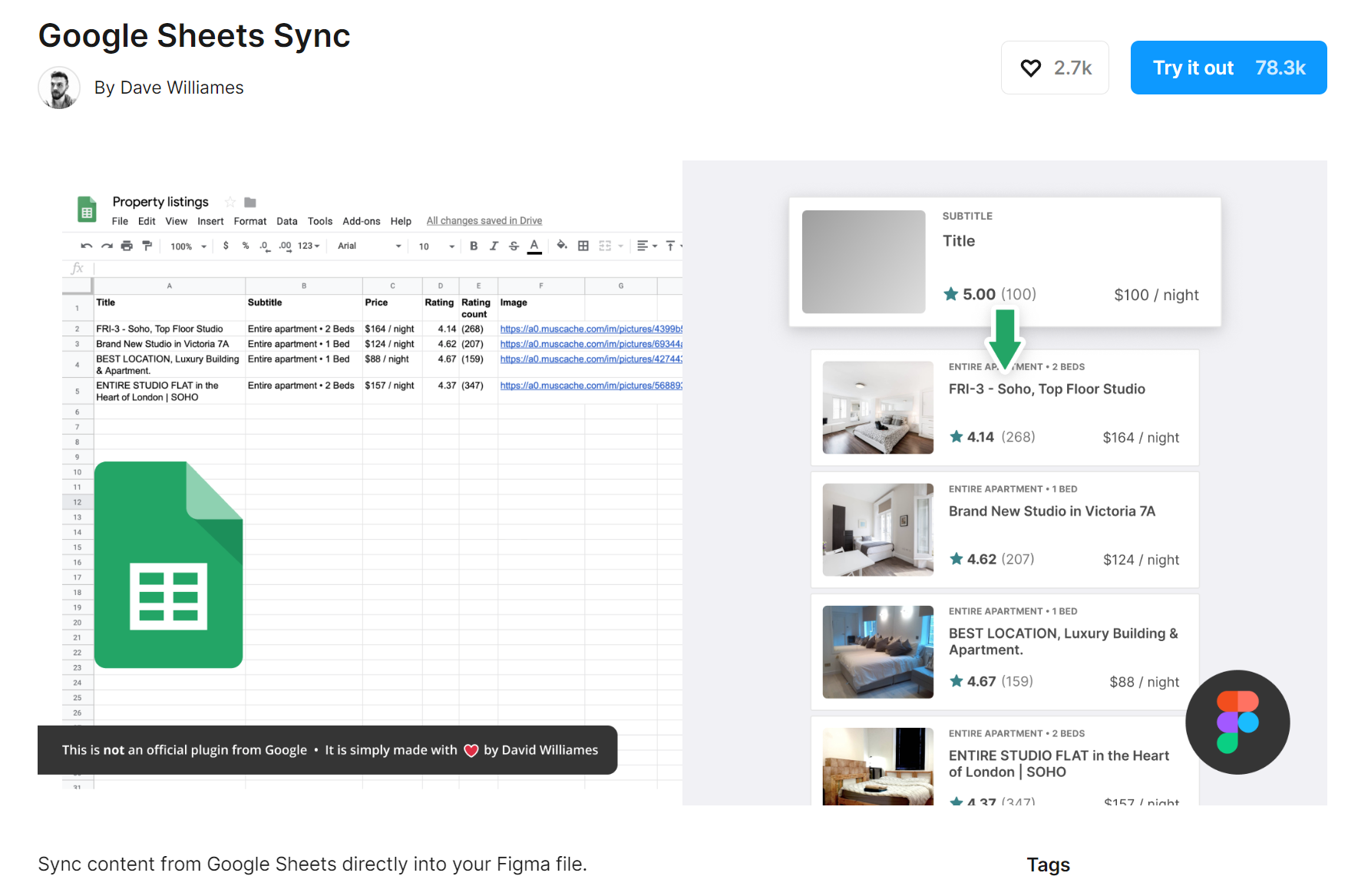Click the formula bar input field
Image resolution: width=1348 pixels, height=896 pixels.
point(388,268)
